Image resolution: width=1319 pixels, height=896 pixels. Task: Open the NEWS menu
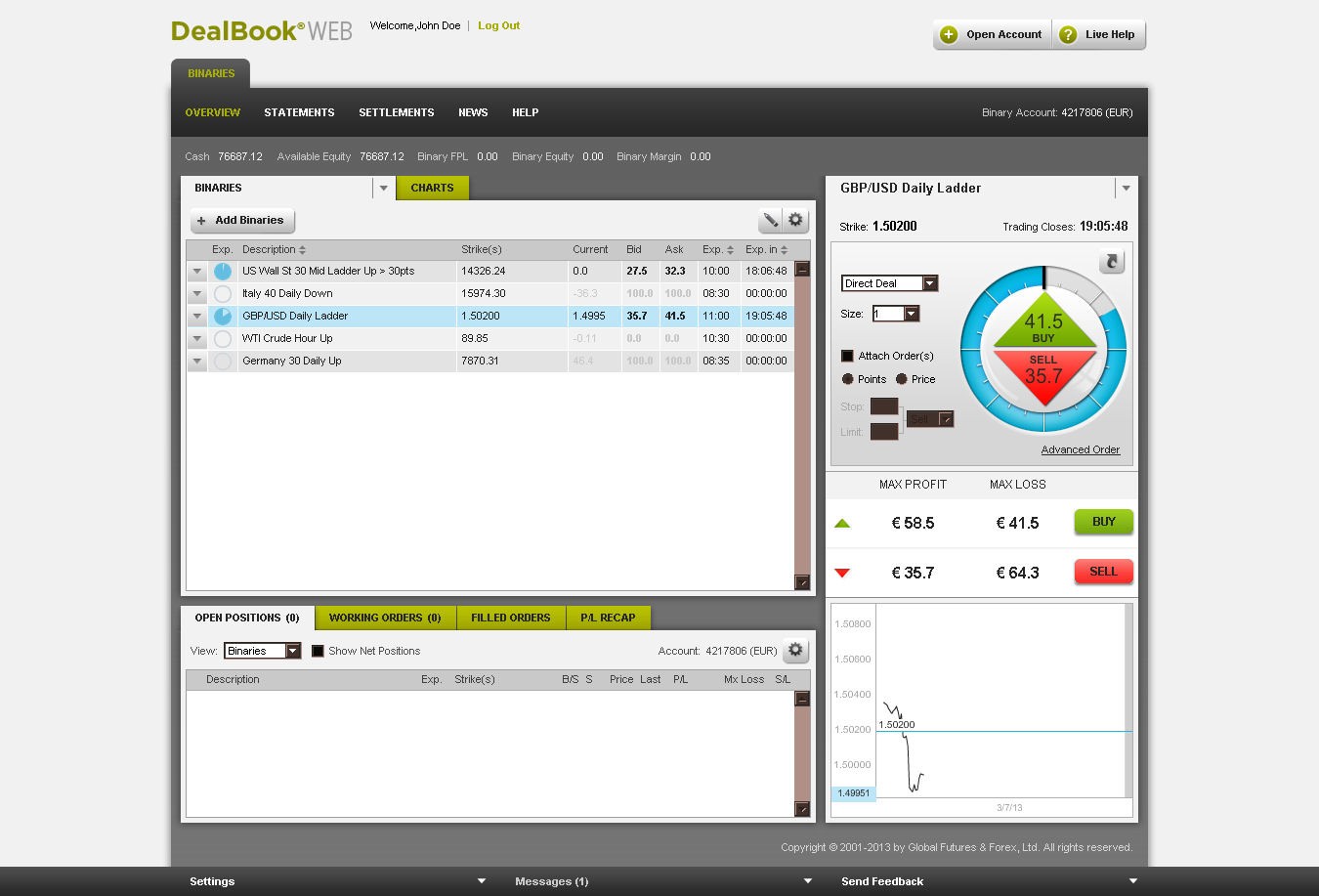(x=473, y=112)
